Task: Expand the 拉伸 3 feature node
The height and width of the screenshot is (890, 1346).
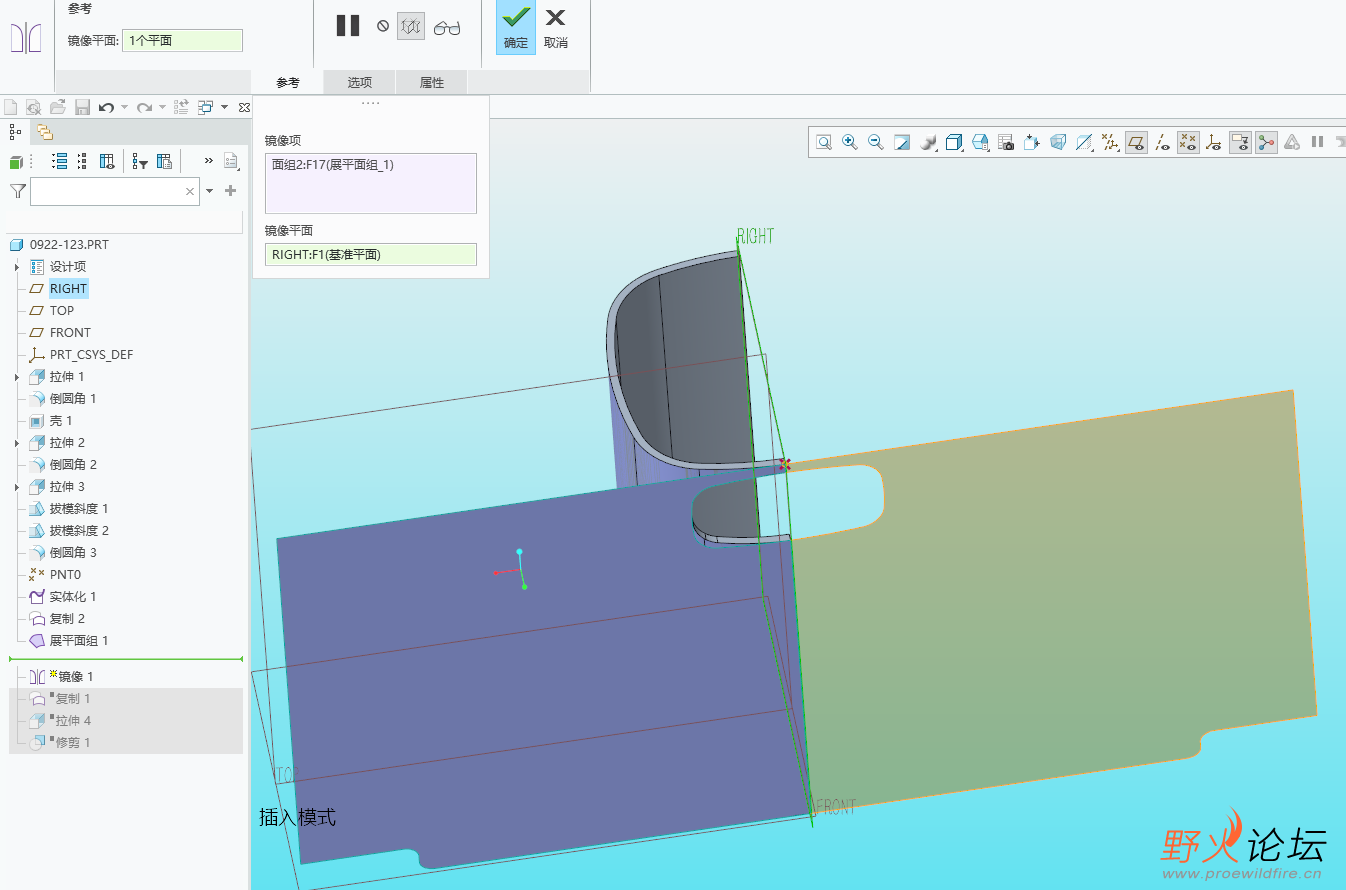Action: [17, 487]
